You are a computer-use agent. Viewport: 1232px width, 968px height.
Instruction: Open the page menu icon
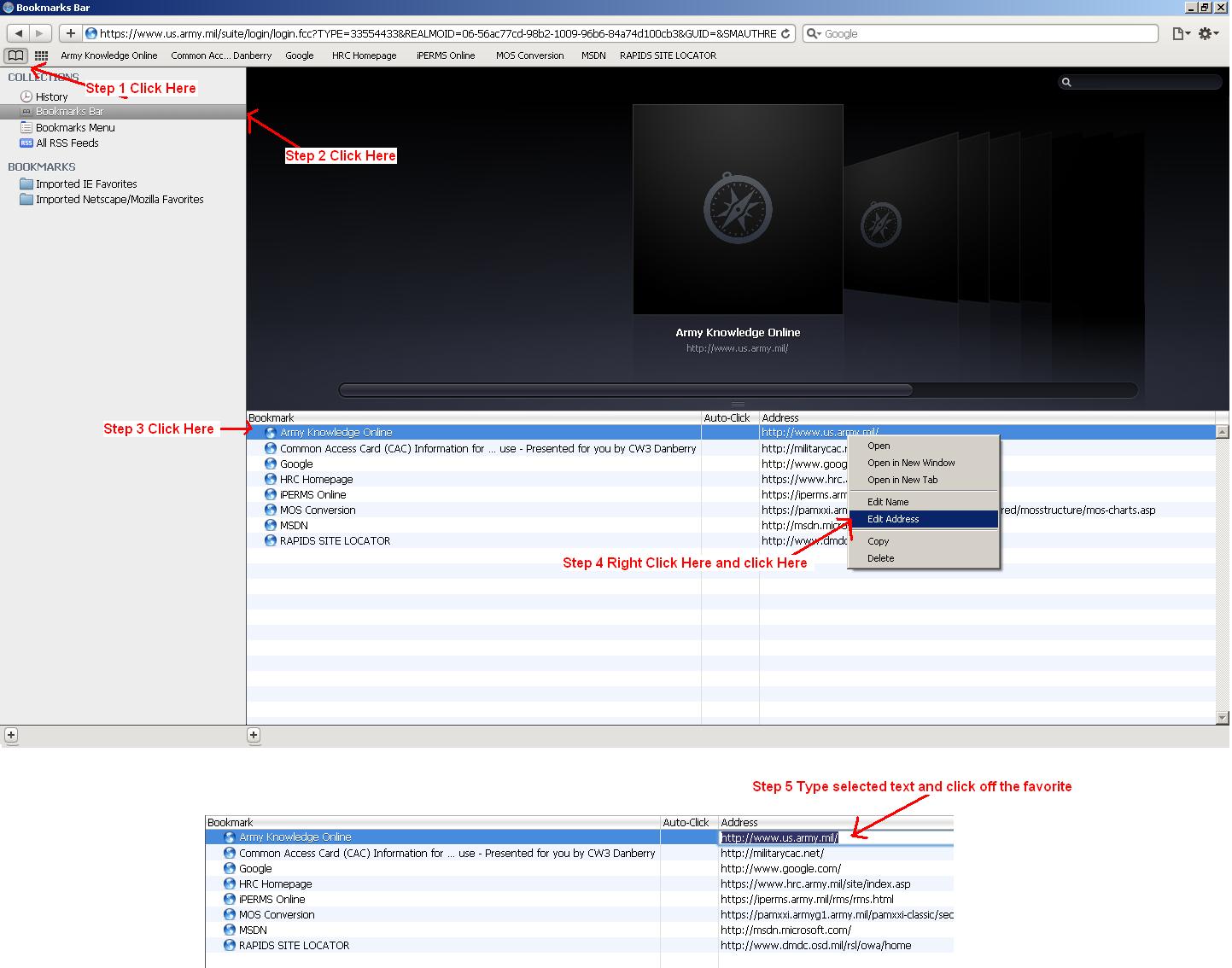point(1180,33)
